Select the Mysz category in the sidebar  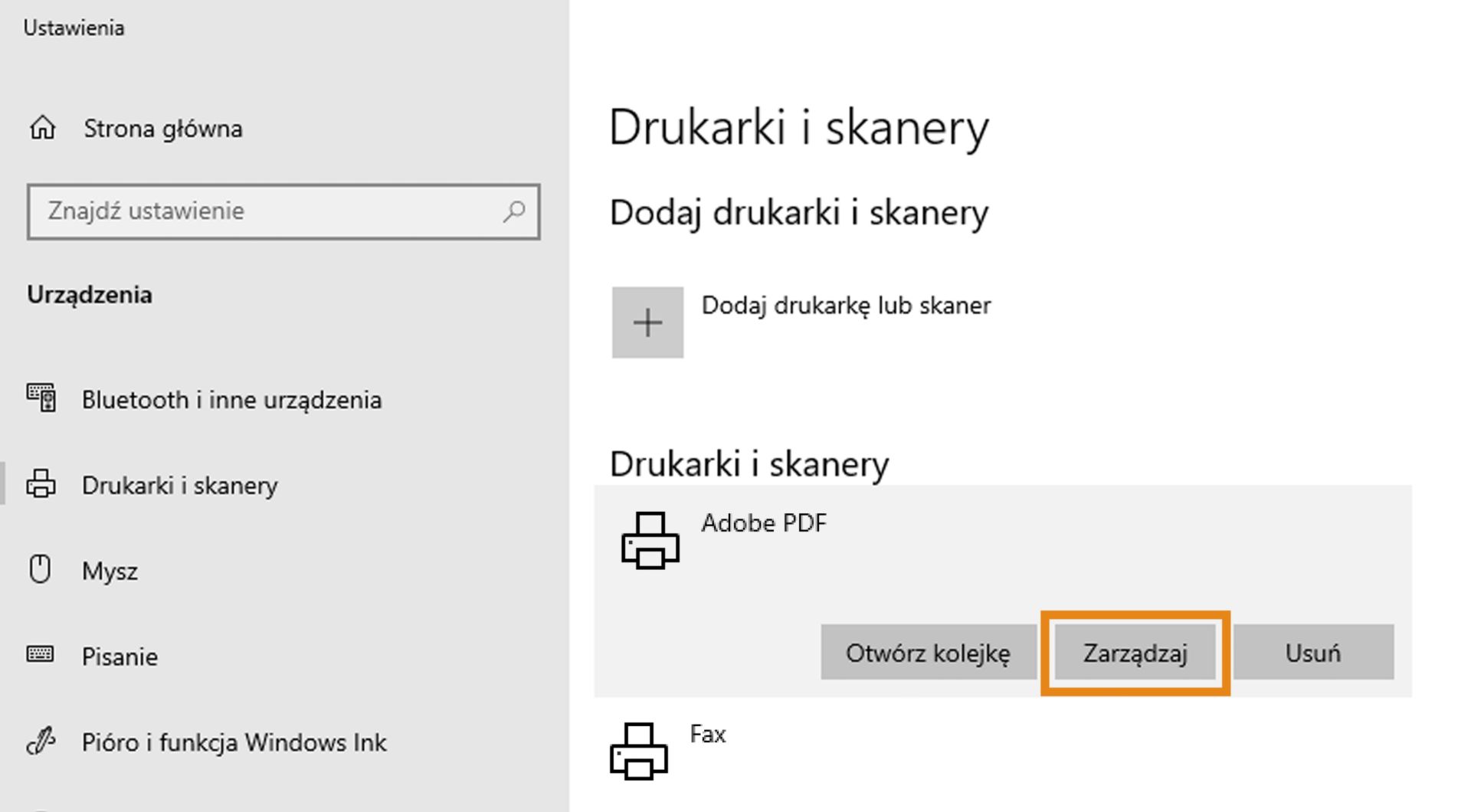pyautogui.click(x=110, y=570)
